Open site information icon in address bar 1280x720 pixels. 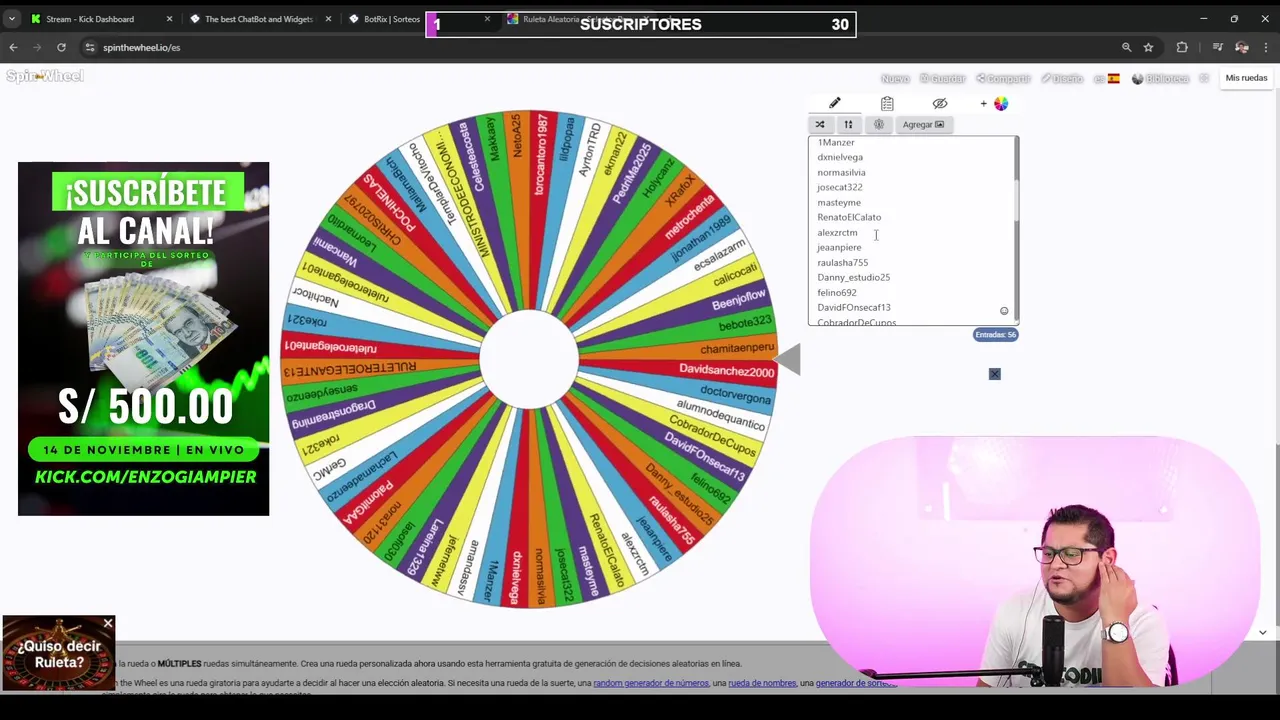point(90,47)
